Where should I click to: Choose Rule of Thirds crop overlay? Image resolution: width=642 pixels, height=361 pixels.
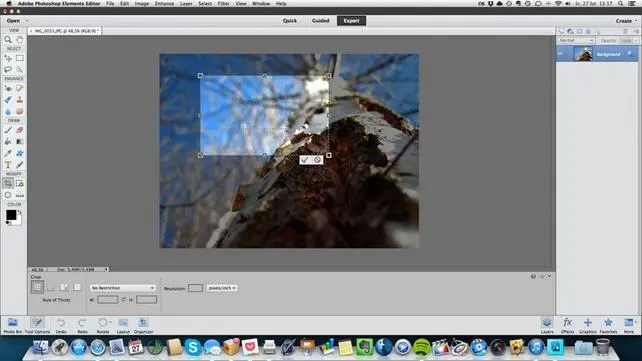coord(37,287)
